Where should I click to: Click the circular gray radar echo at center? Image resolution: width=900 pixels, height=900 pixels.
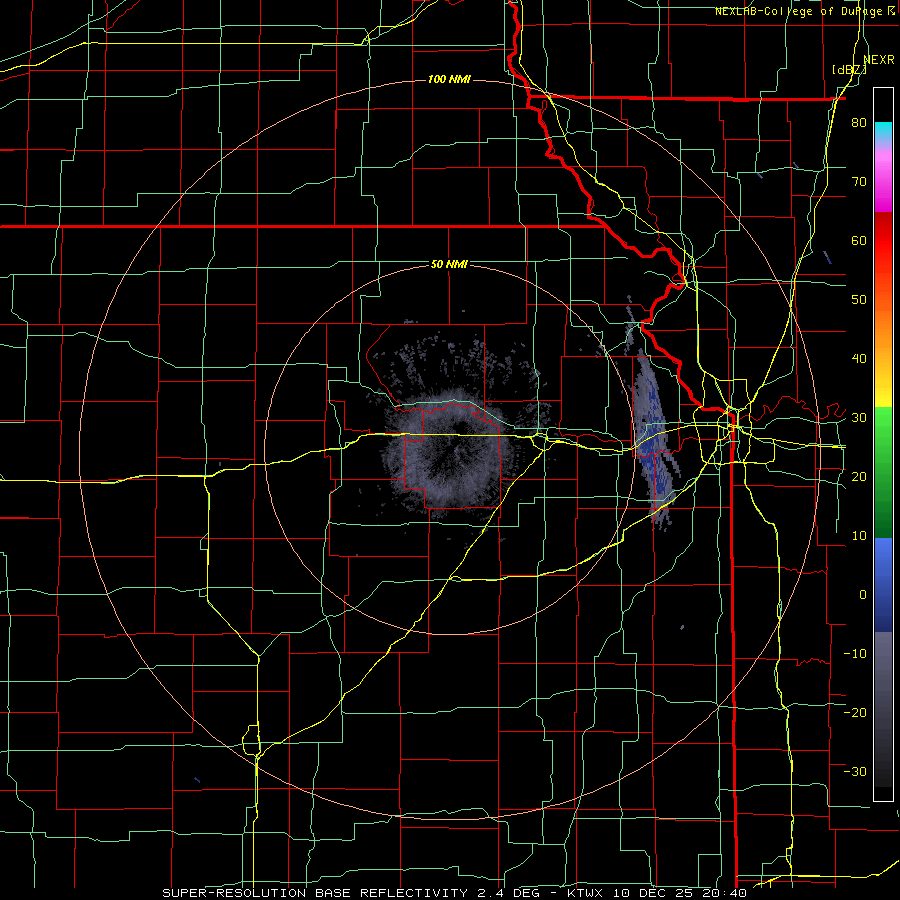[451, 451]
